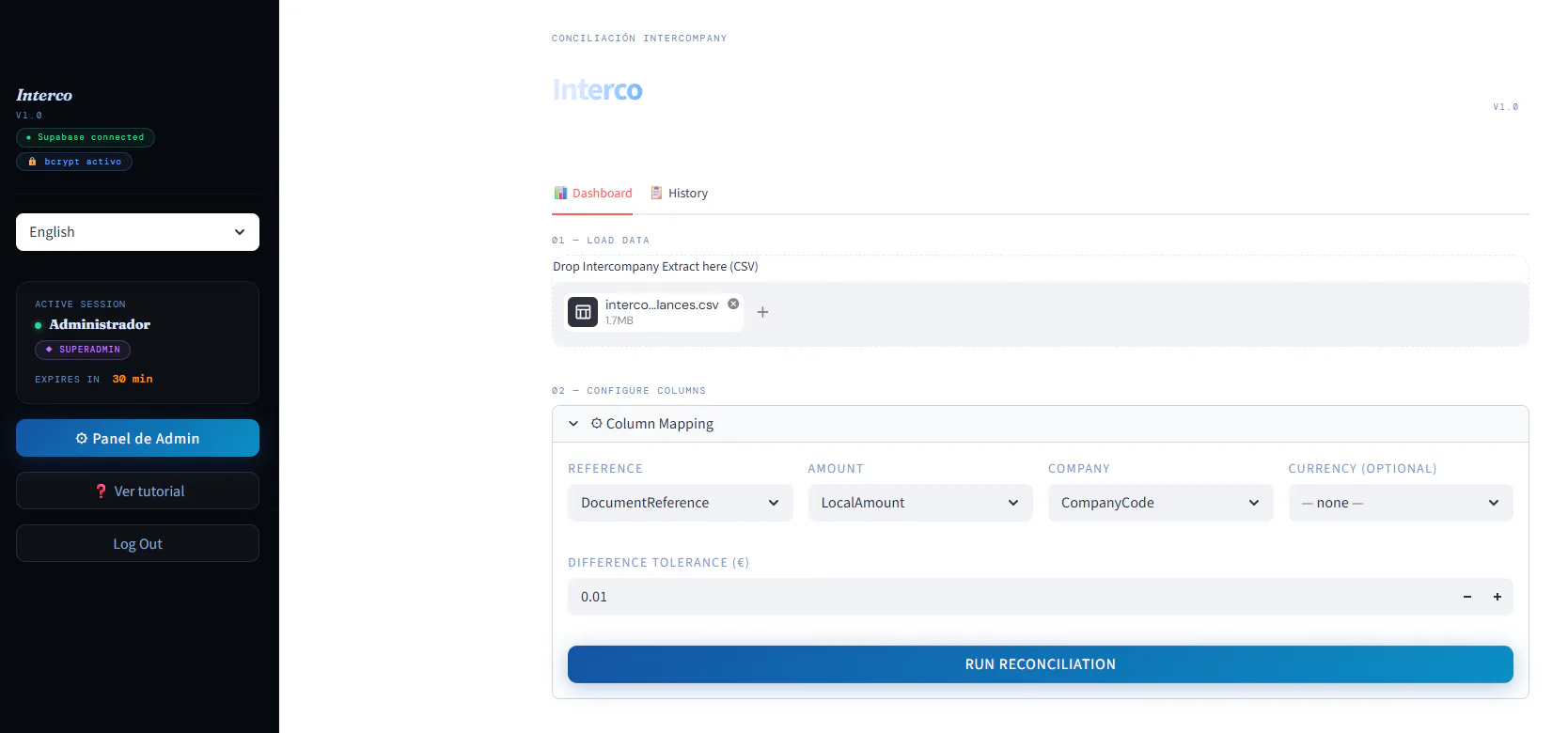Open Panel de Admin
1568x733 pixels.
tap(137, 438)
